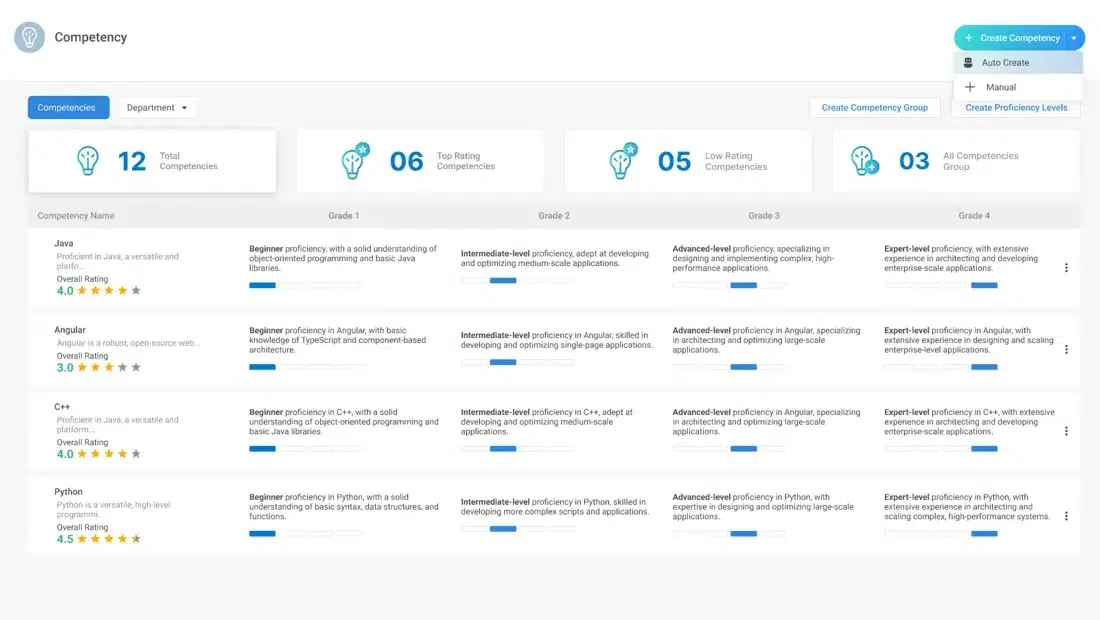Screen dimensions: 1100x620
Task: Click the Python star rating
Action: click(108, 539)
